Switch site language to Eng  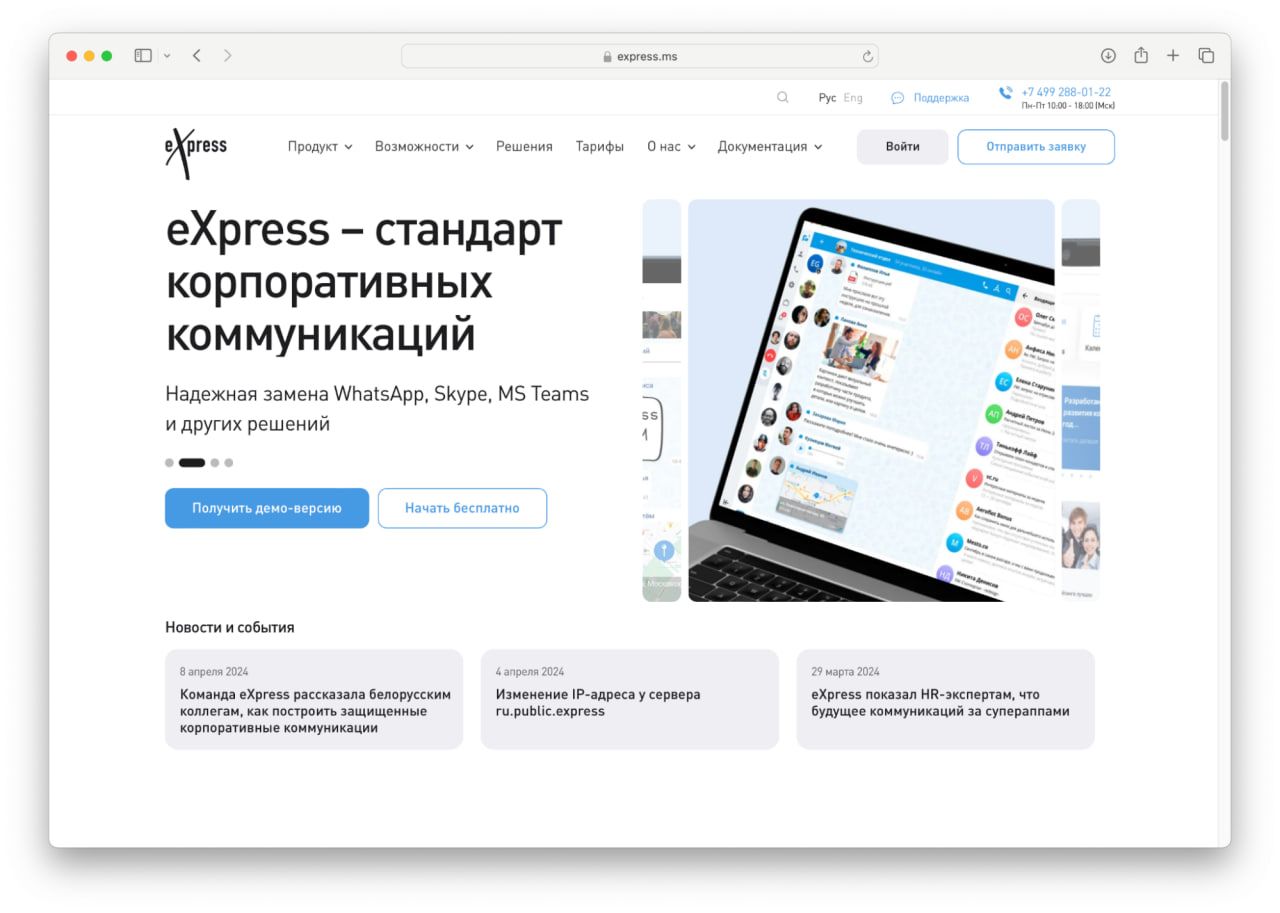[853, 98]
